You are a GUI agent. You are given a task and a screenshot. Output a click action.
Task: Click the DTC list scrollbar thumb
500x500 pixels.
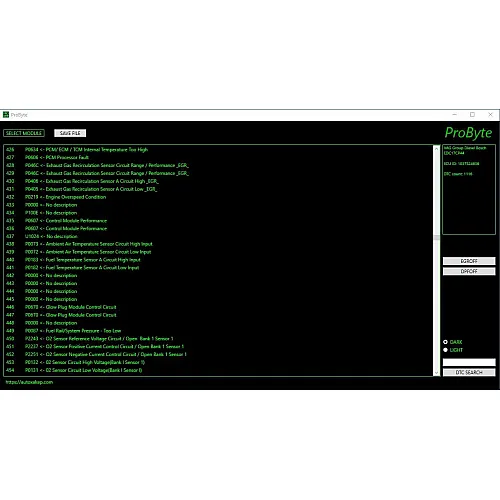click(436, 237)
